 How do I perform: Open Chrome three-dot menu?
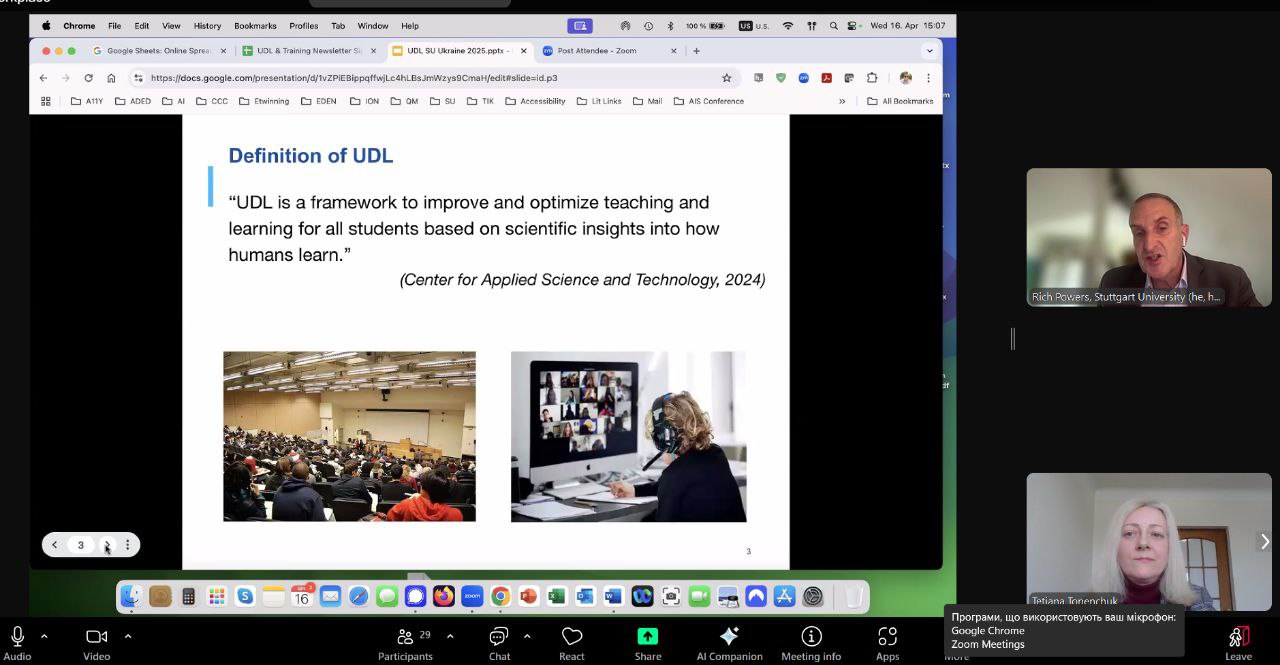[928, 78]
